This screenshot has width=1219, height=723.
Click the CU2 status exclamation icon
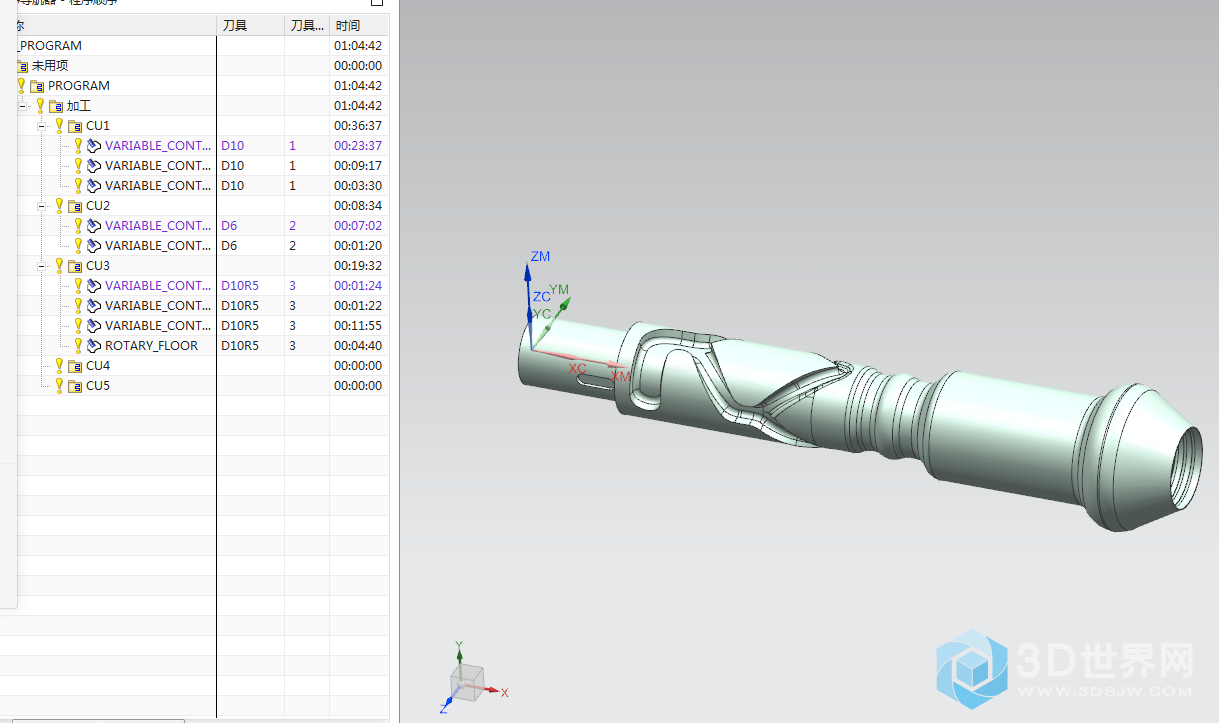click(60, 206)
